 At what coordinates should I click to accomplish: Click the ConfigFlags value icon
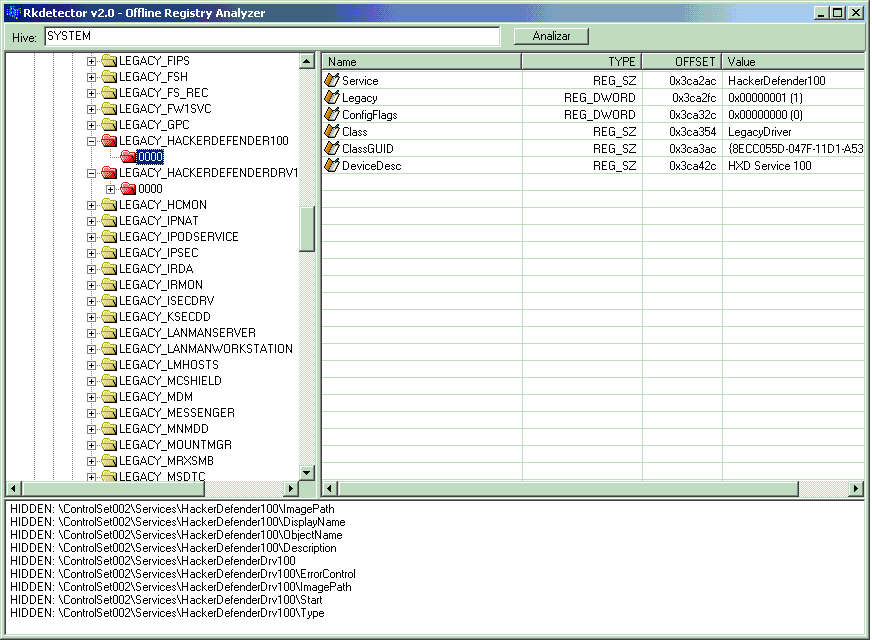tap(333, 115)
